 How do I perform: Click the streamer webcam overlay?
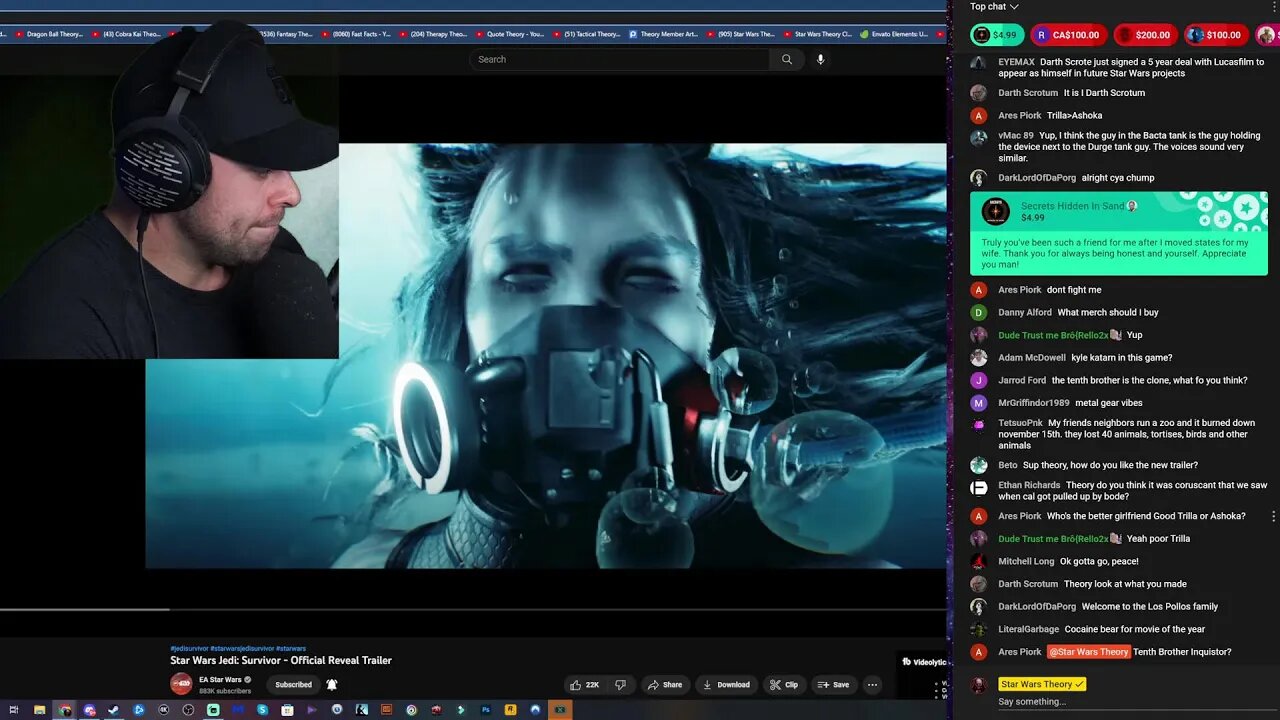click(x=169, y=190)
